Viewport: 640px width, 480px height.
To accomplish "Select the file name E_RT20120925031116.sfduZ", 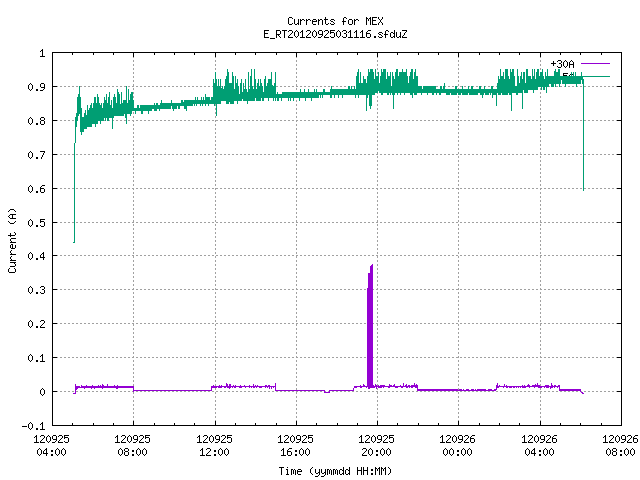I will [335, 34].
